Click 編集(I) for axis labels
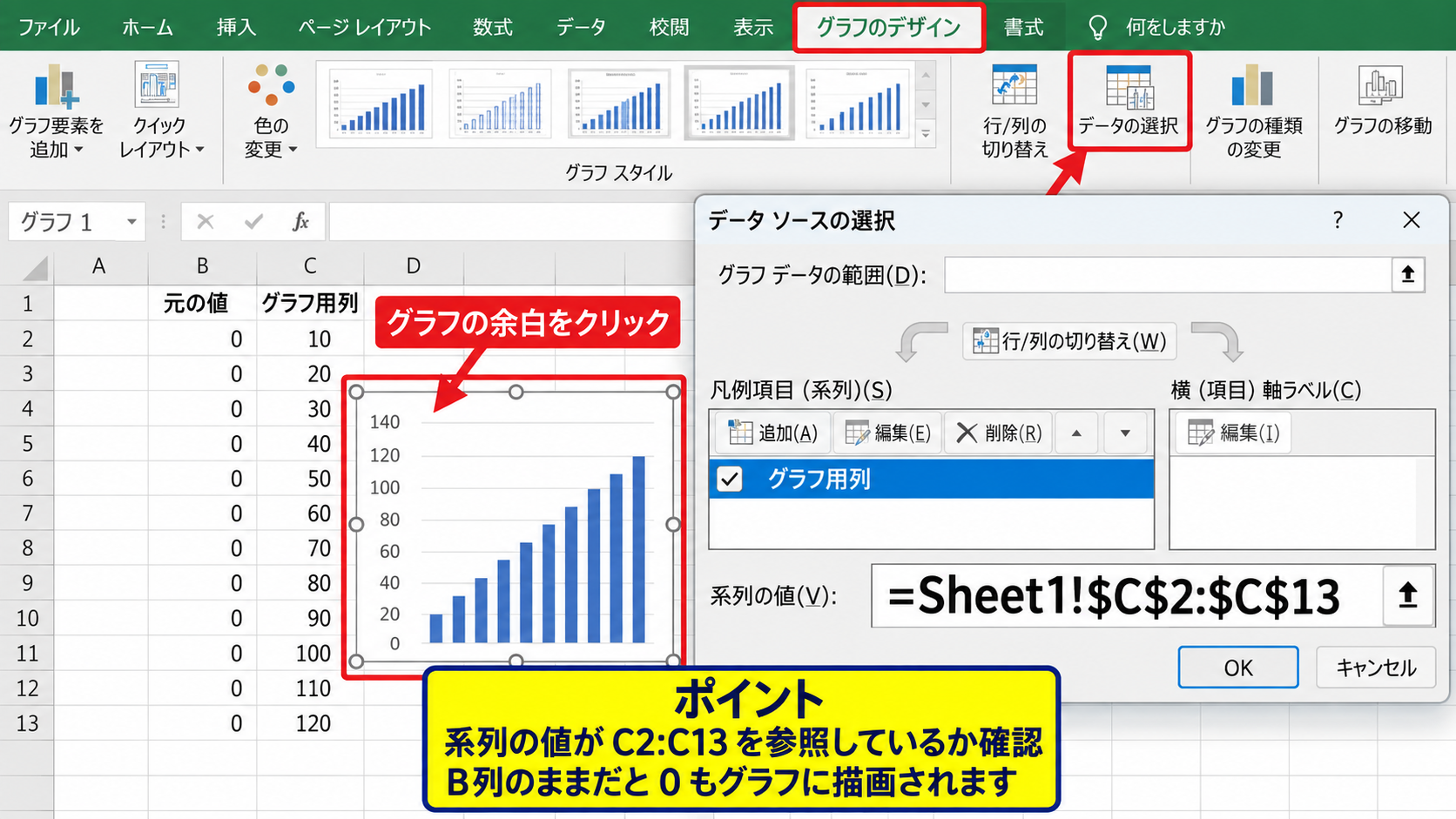1456x819 pixels. click(1233, 433)
